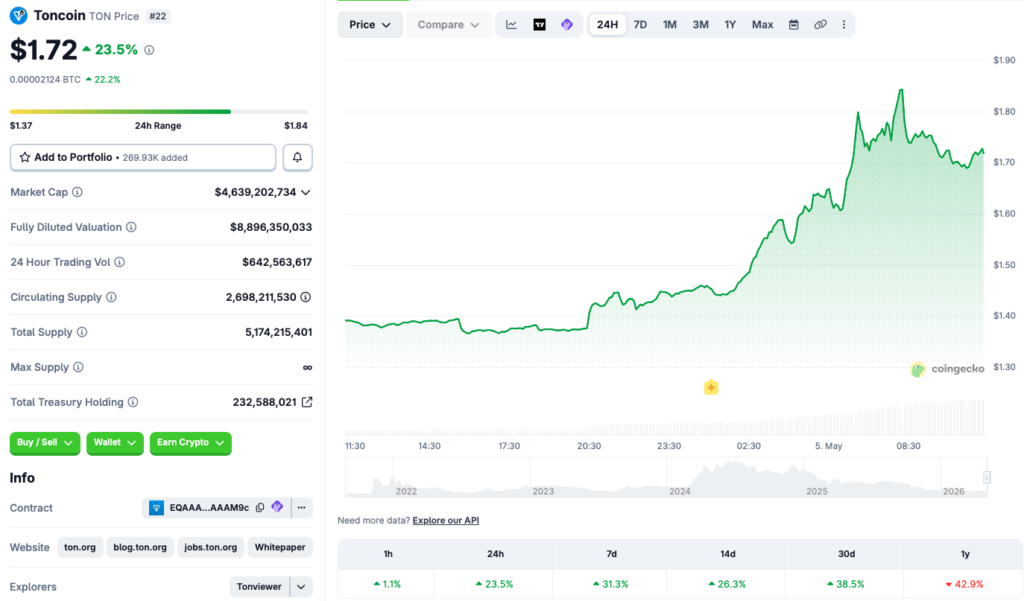Click the 30d change value 38.5%
This screenshot has width=1024, height=601.
pos(846,584)
